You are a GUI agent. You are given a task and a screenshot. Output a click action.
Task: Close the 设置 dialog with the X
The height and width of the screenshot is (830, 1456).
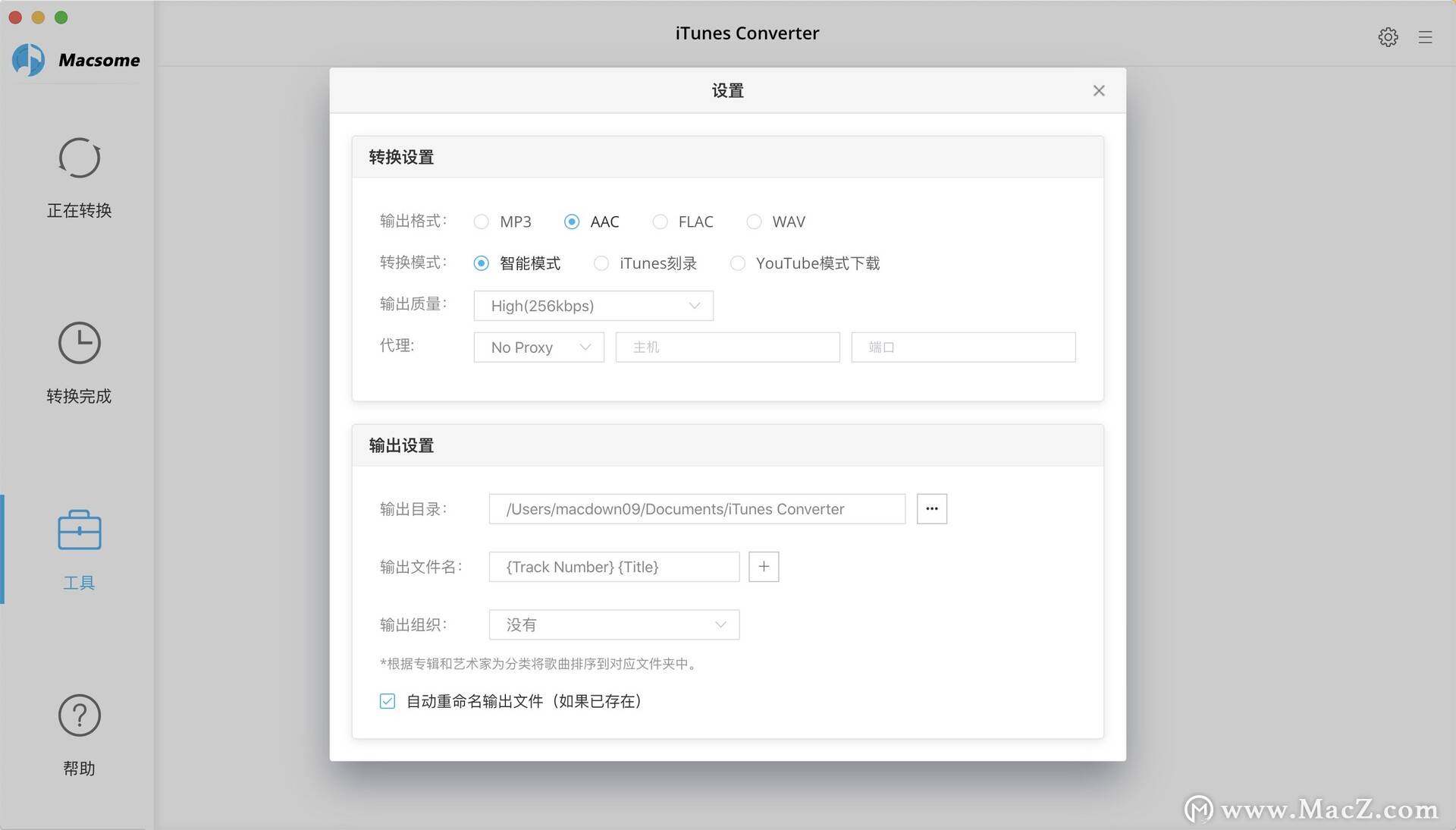[x=1099, y=90]
